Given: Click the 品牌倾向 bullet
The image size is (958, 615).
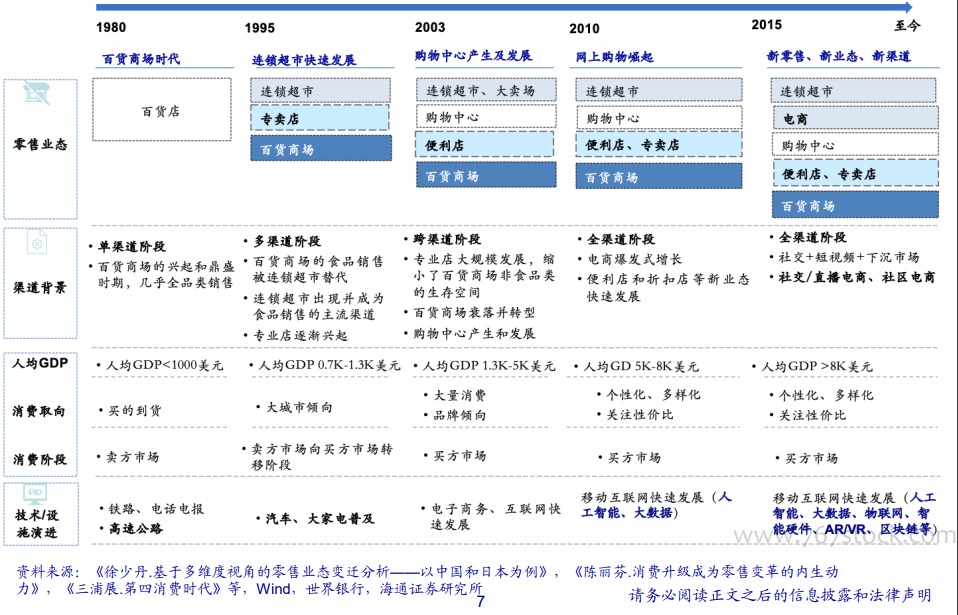Looking at the screenshot, I should (459, 415).
